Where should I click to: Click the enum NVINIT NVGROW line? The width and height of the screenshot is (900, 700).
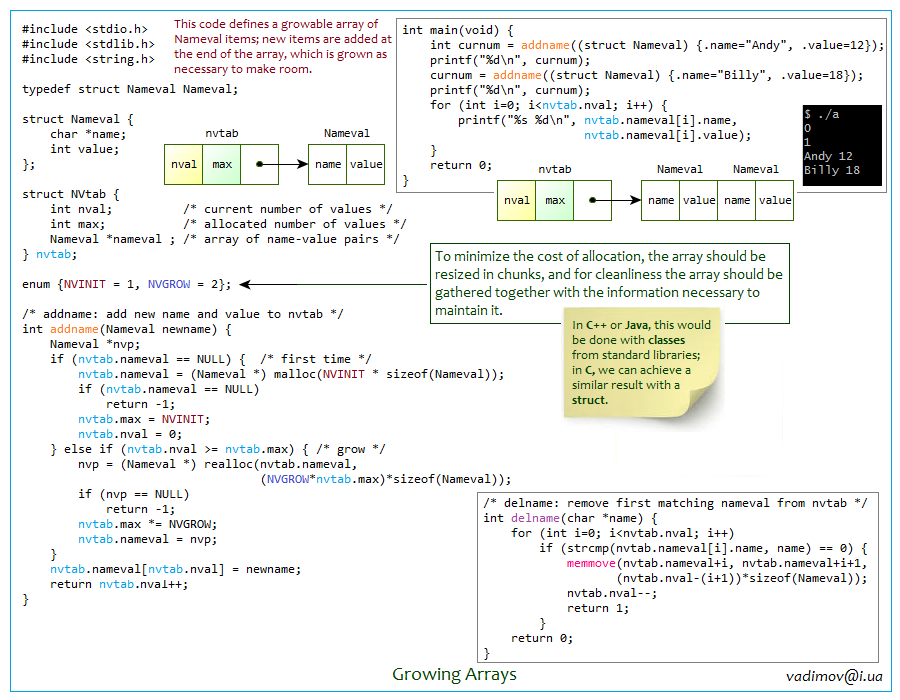(x=127, y=284)
